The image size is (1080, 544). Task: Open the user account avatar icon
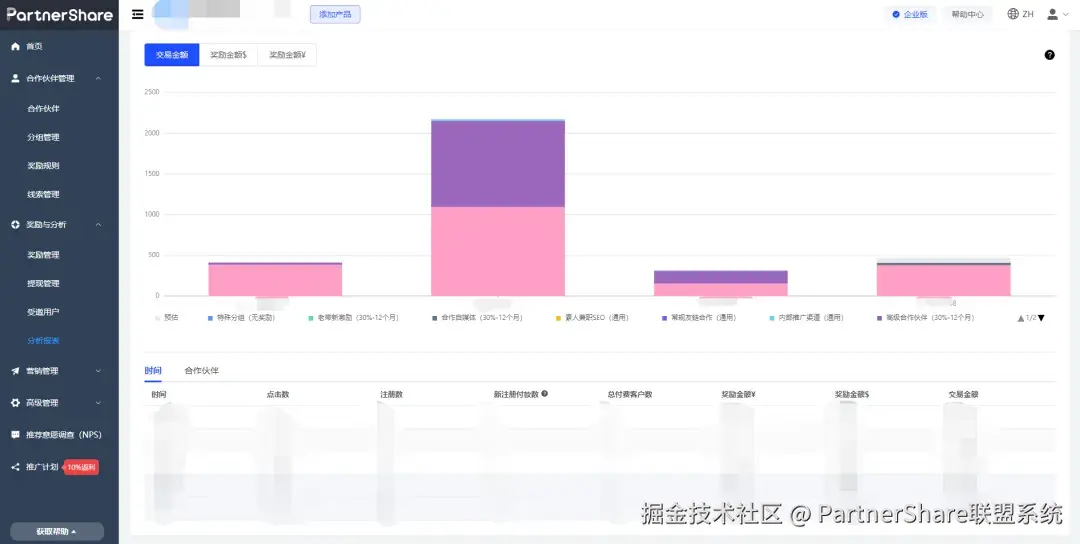[1052, 14]
